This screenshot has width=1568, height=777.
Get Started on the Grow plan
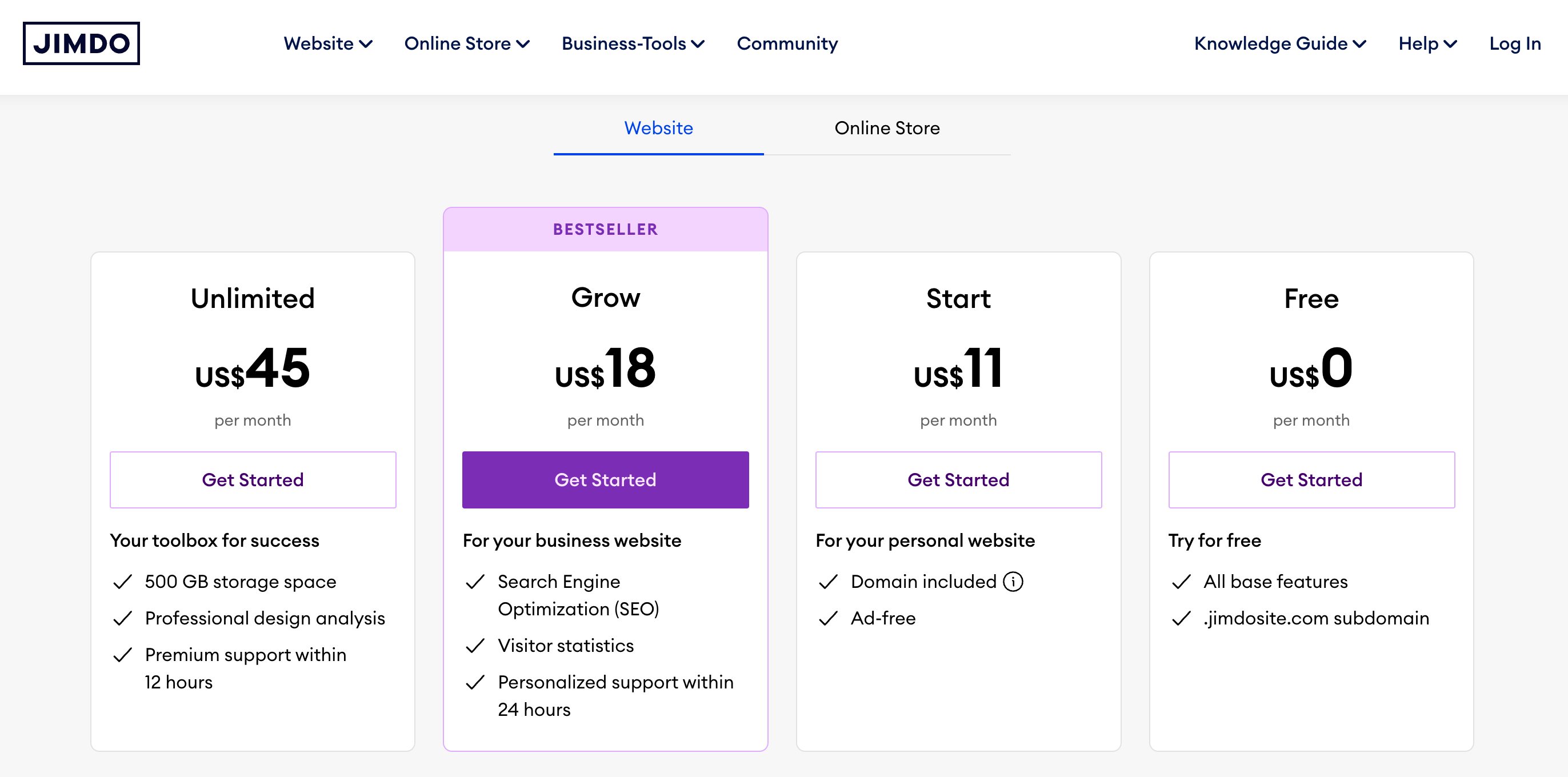(605, 479)
